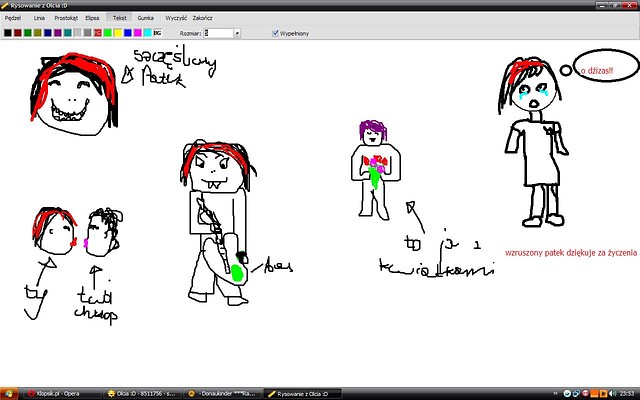This screenshot has width=640, height=400.
Task: Click the volume speaker tray icon
Action: (611, 394)
